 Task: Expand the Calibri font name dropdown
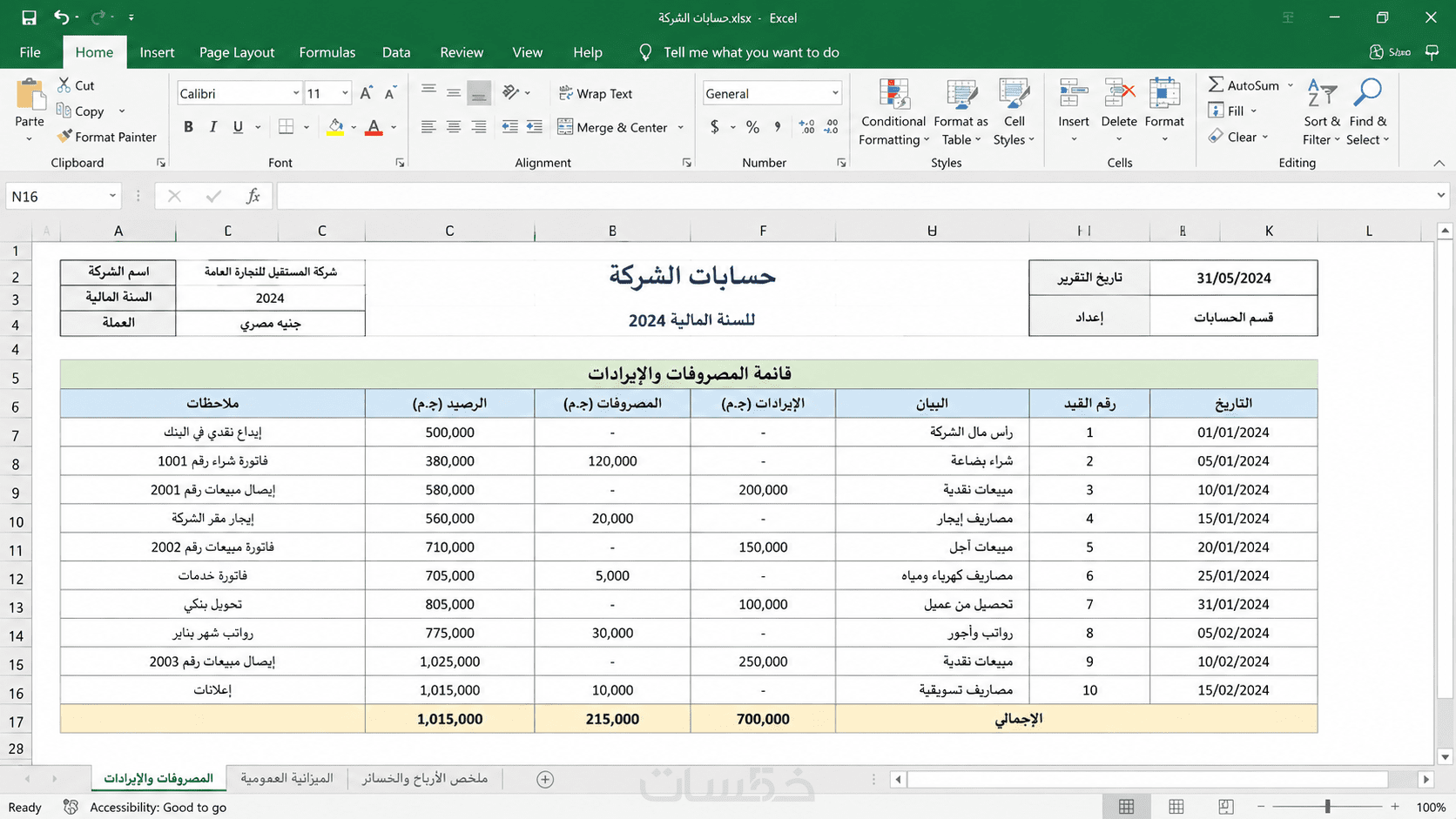(296, 94)
